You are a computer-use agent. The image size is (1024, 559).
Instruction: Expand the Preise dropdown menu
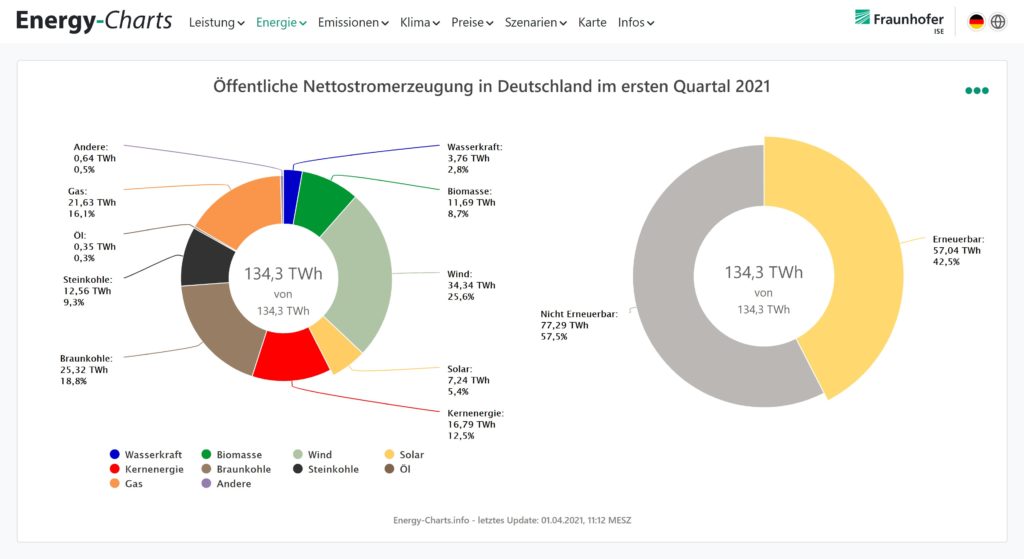click(x=472, y=22)
